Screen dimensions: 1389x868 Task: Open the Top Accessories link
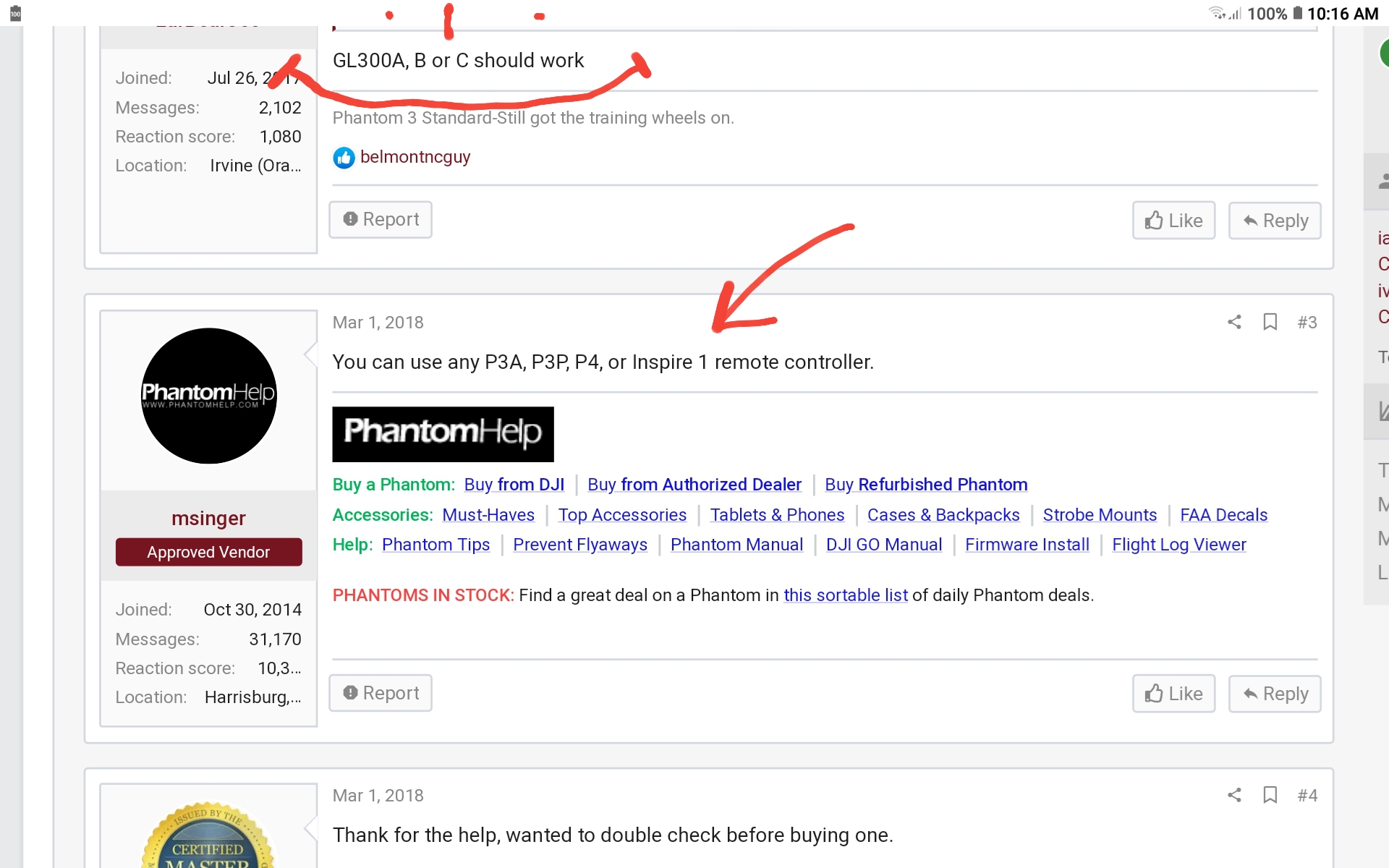tap(622, 515)
